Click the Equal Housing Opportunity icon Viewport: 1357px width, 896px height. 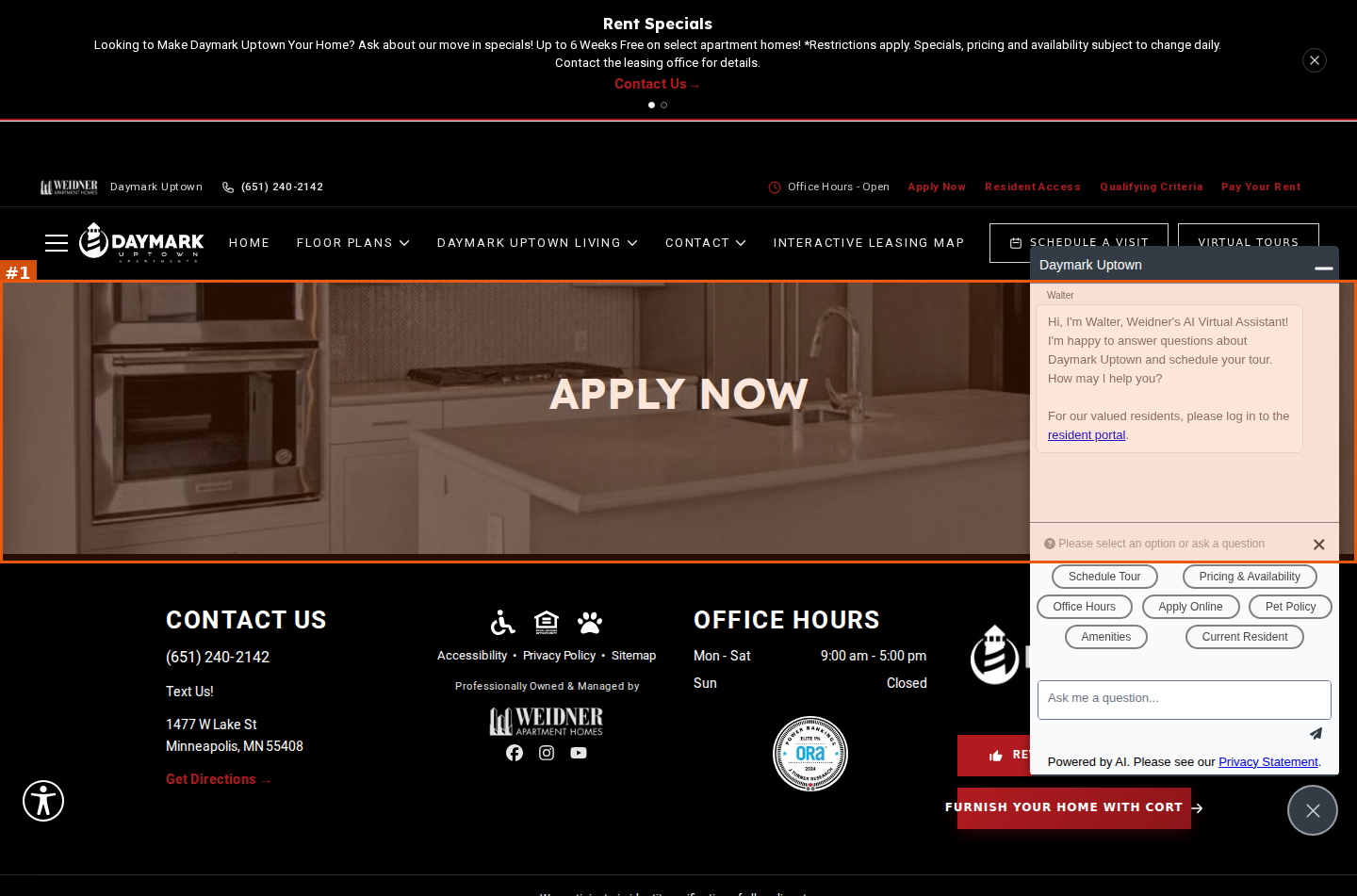click(x=547, y=622)
